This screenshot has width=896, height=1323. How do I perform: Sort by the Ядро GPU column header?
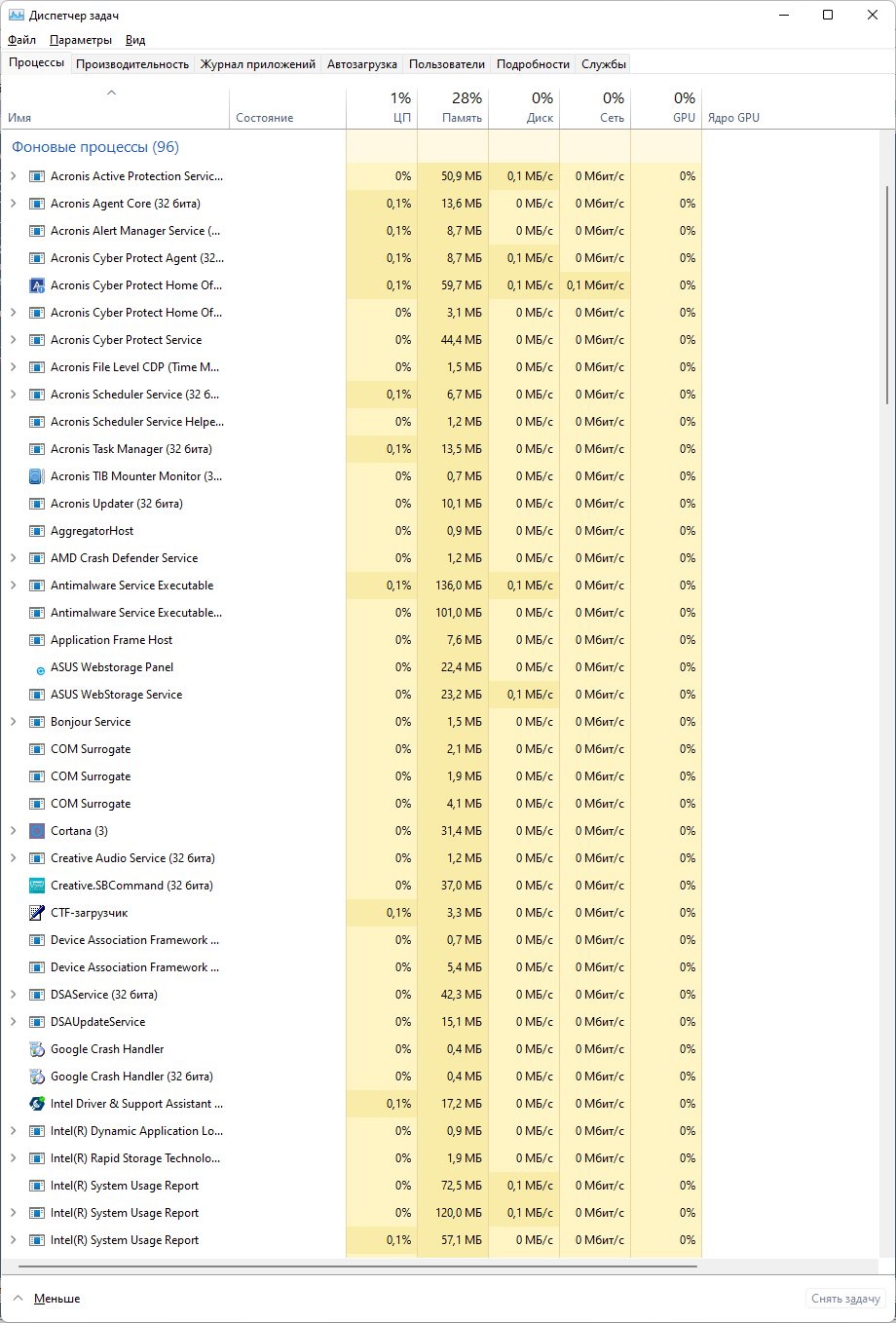[x=734, y=118]
